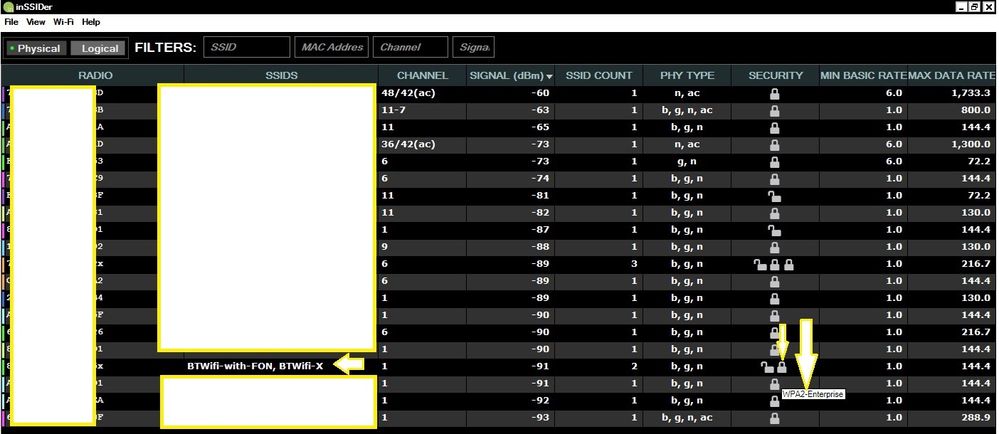Click the lock icon in the 36/42(ac) channel row
The image size is (999, 434).
(775, 144)
